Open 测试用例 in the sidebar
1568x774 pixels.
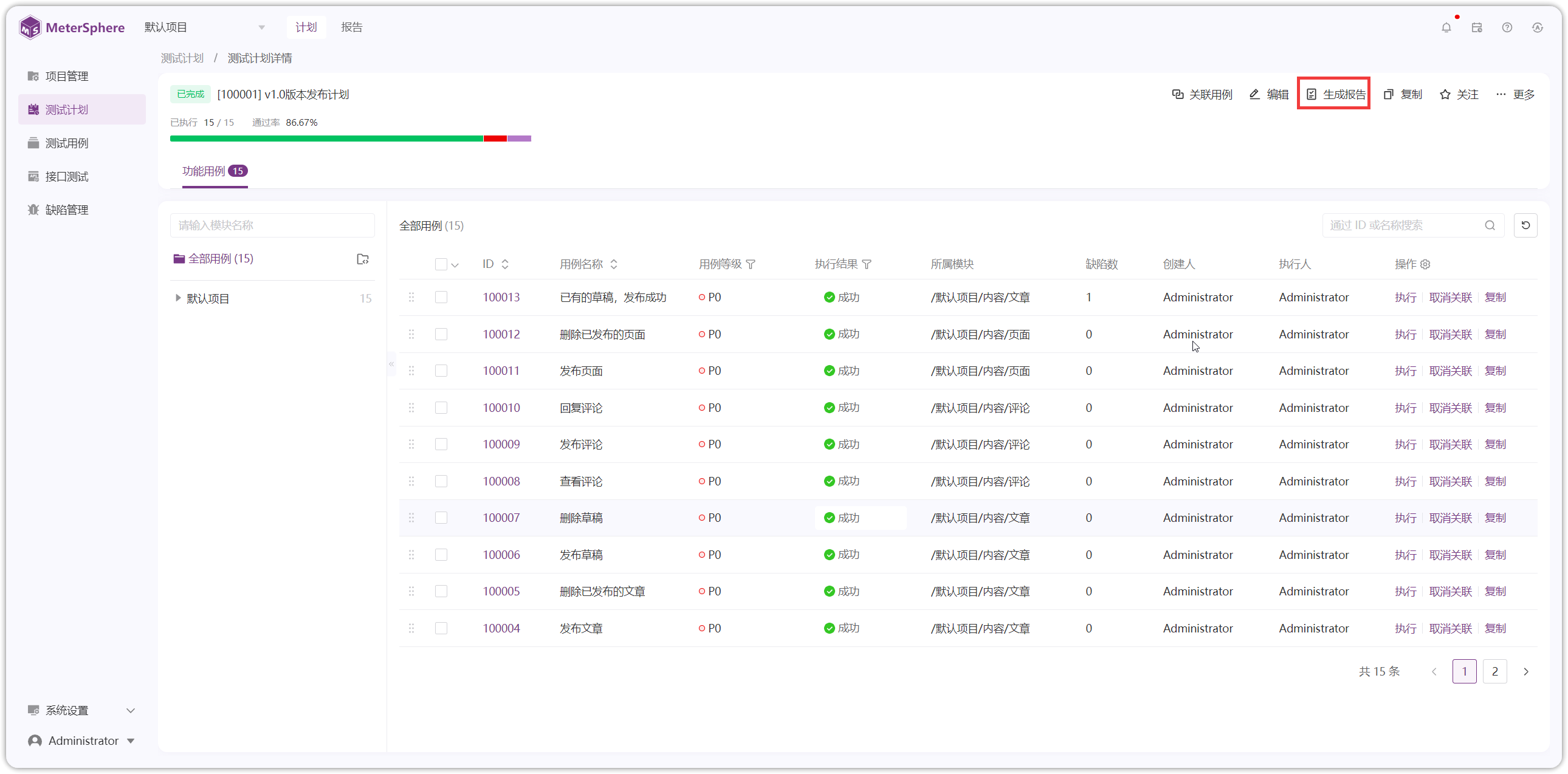82,143
